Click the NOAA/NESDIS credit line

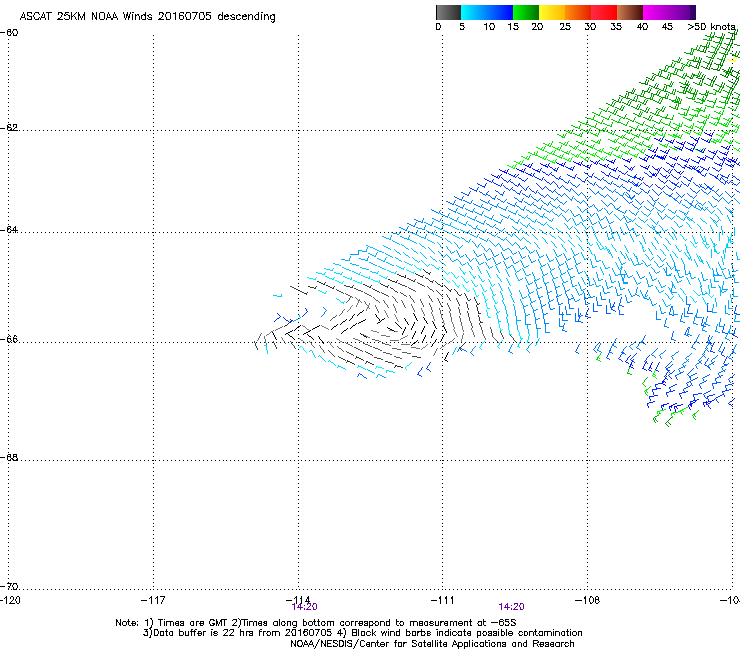pyautogui.click(x=432, y=644)
